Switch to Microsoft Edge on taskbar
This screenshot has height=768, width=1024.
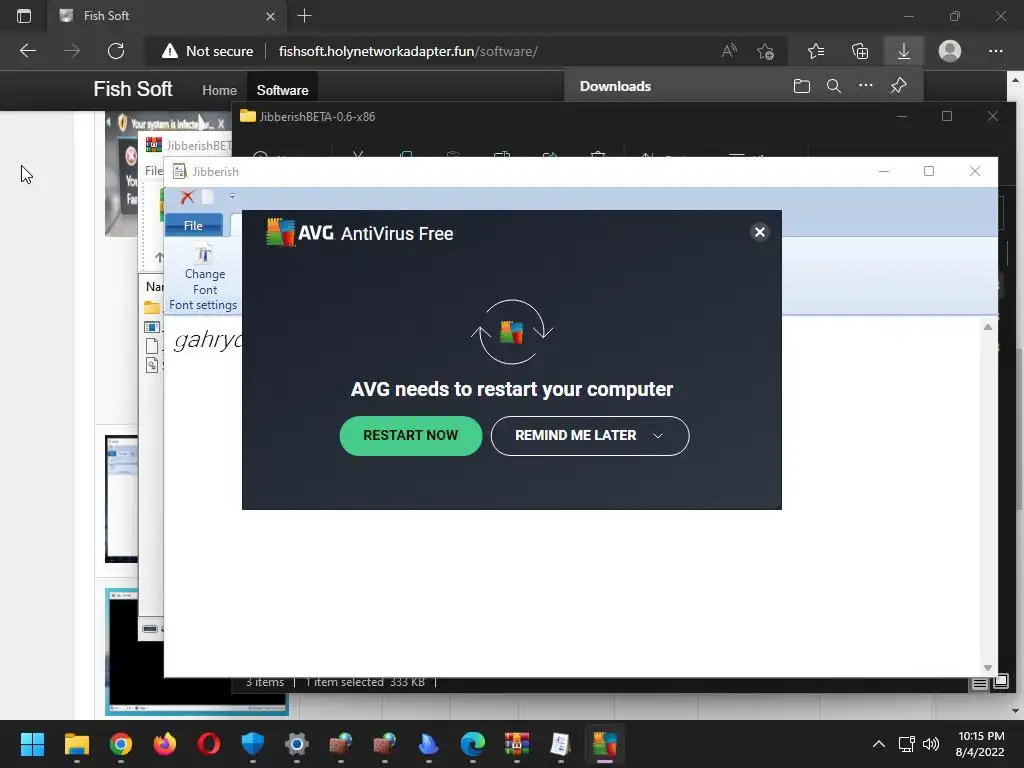pyautogui.click(x=473, y=744)
